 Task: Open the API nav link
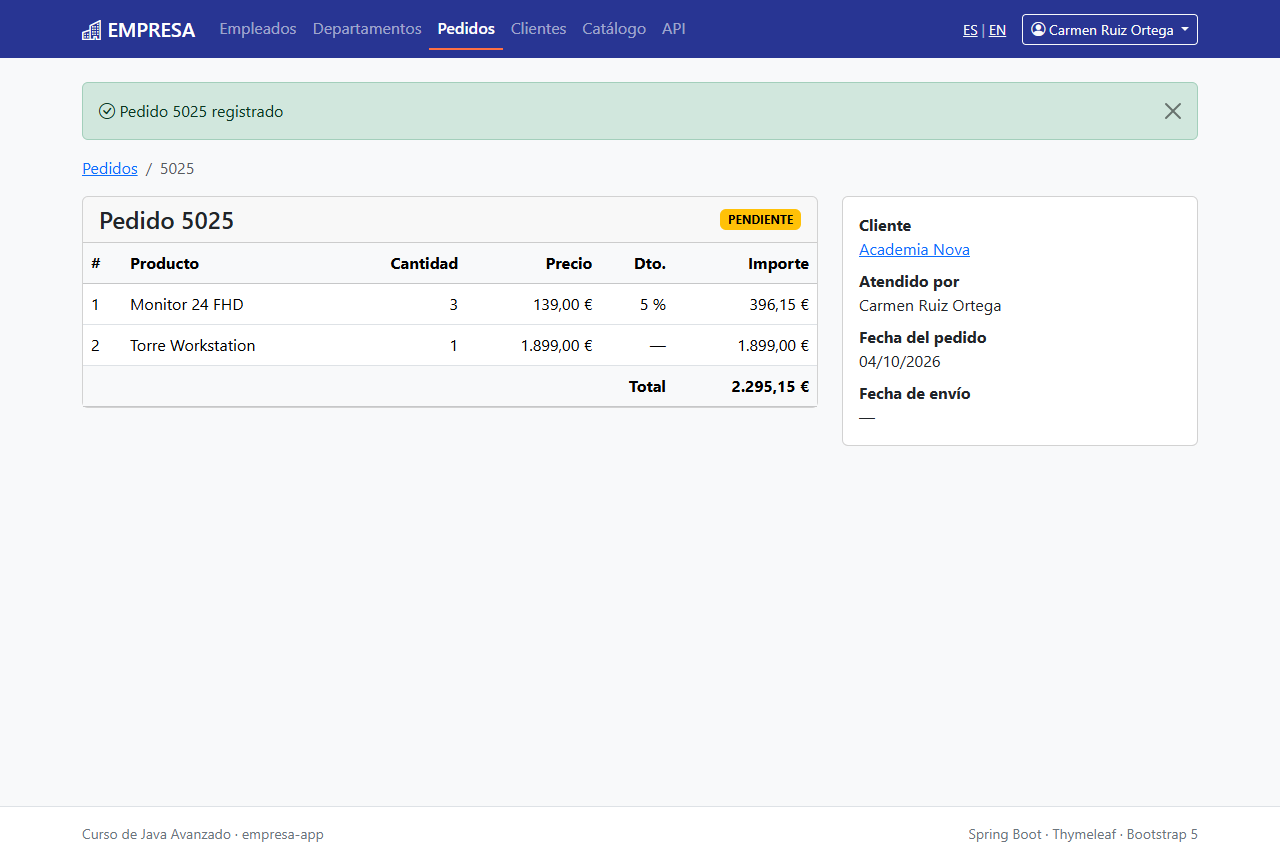click(x=674, y=29)
